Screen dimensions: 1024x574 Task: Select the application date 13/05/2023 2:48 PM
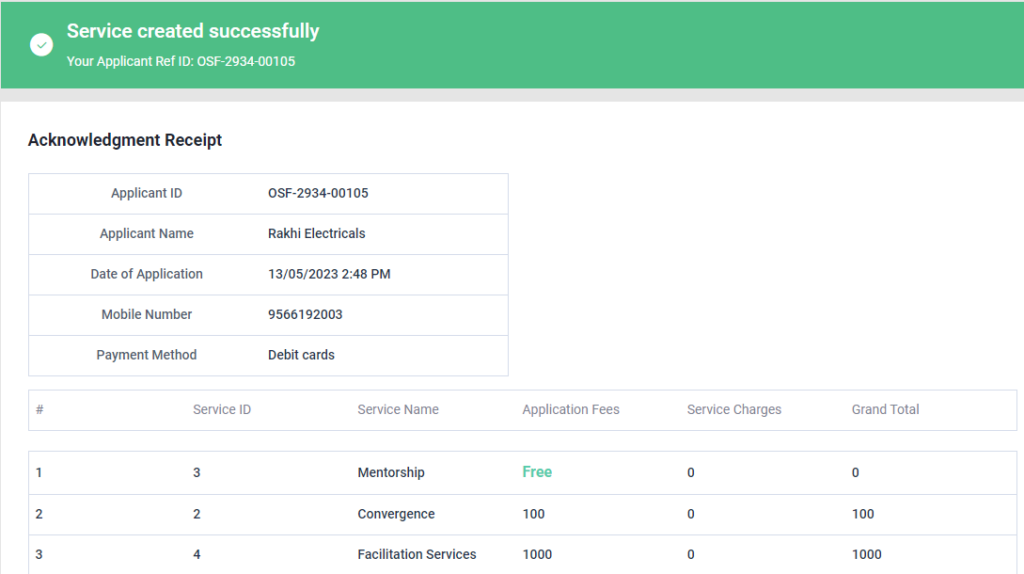(x=329, y=274)
